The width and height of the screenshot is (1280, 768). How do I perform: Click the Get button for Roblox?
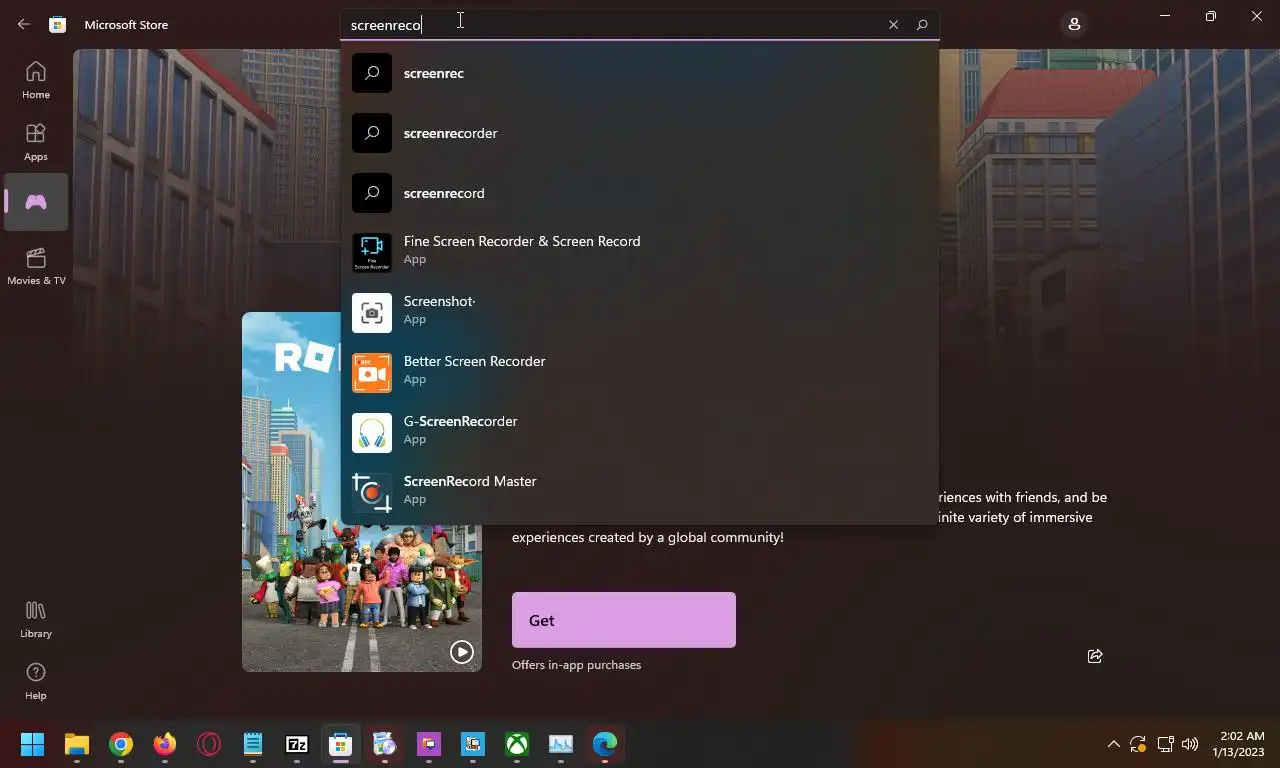[624, 620]
